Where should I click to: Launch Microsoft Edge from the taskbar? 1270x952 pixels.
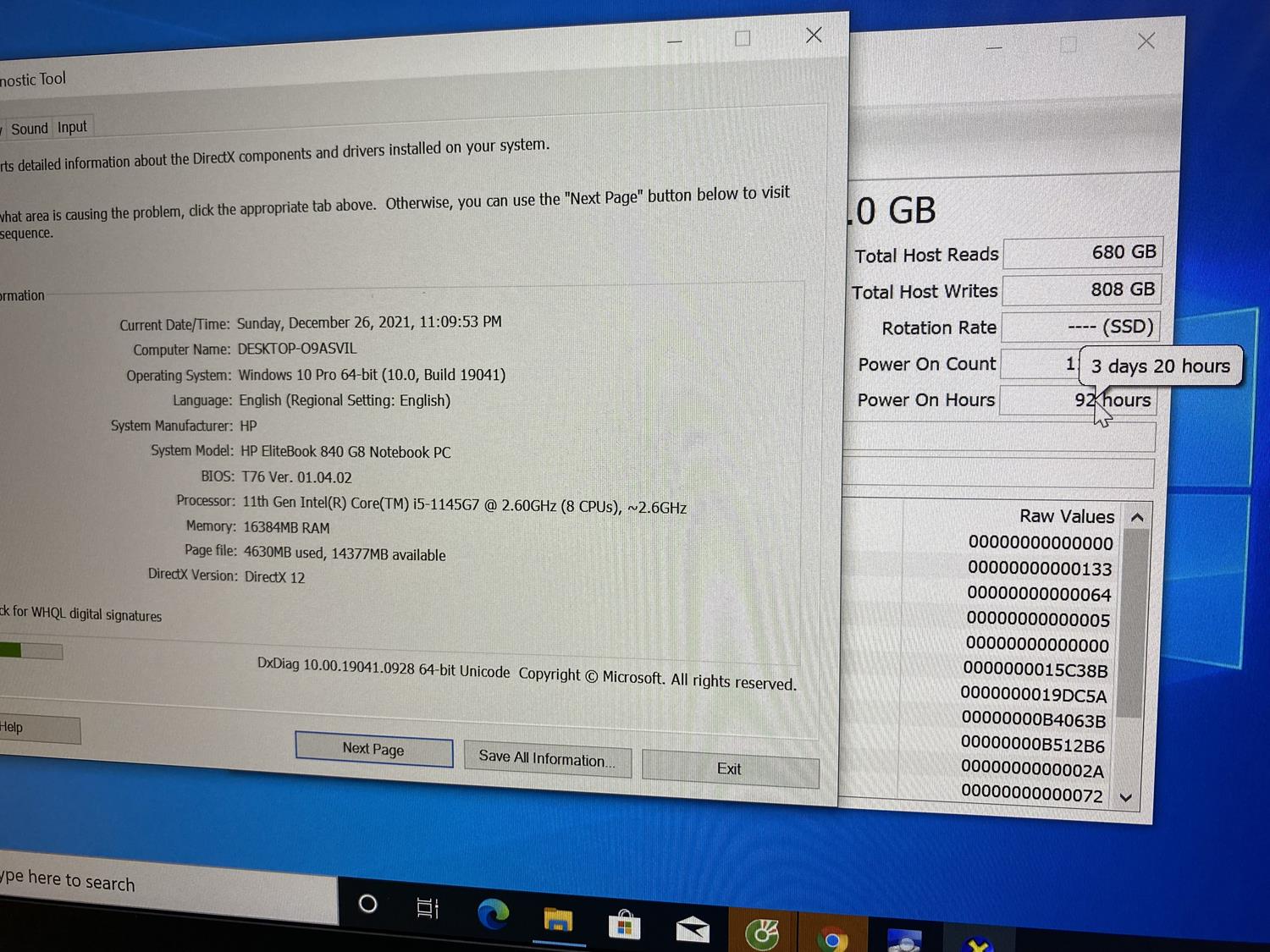(x=493, y=915)
